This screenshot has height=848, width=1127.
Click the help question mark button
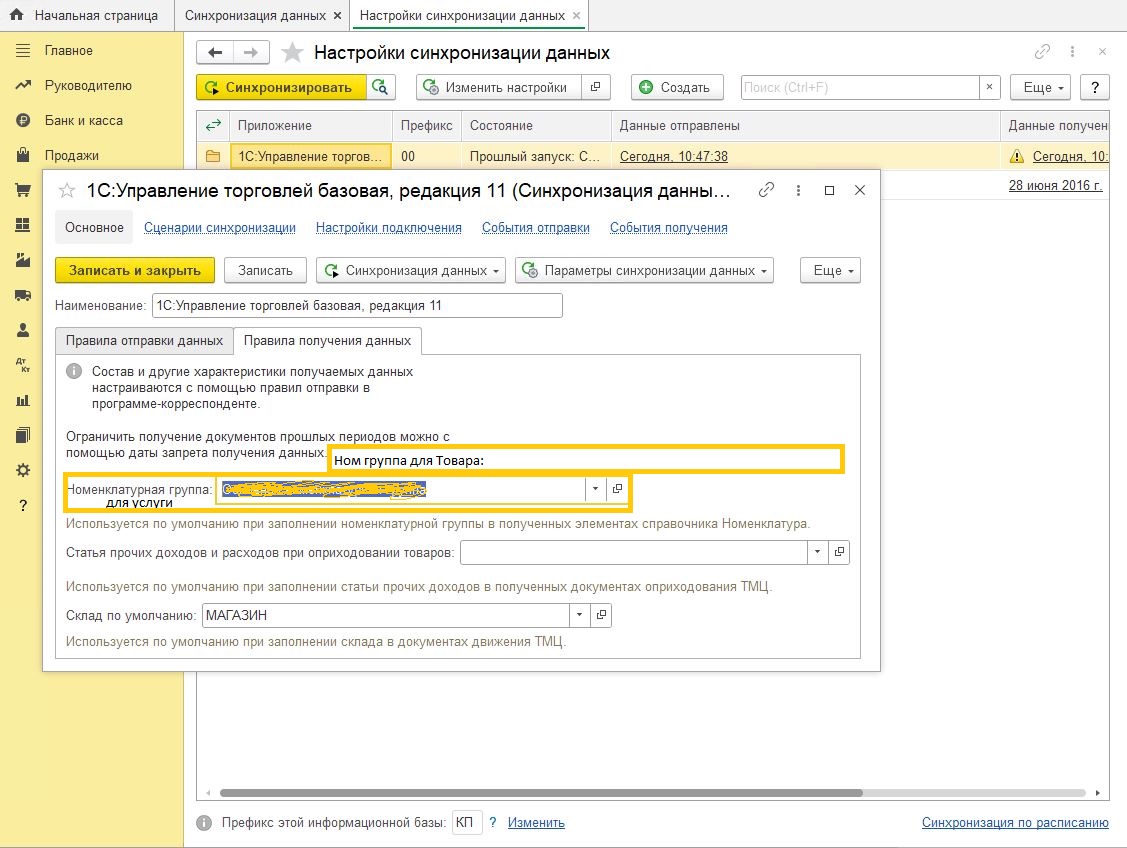[x=1095, y=87]
